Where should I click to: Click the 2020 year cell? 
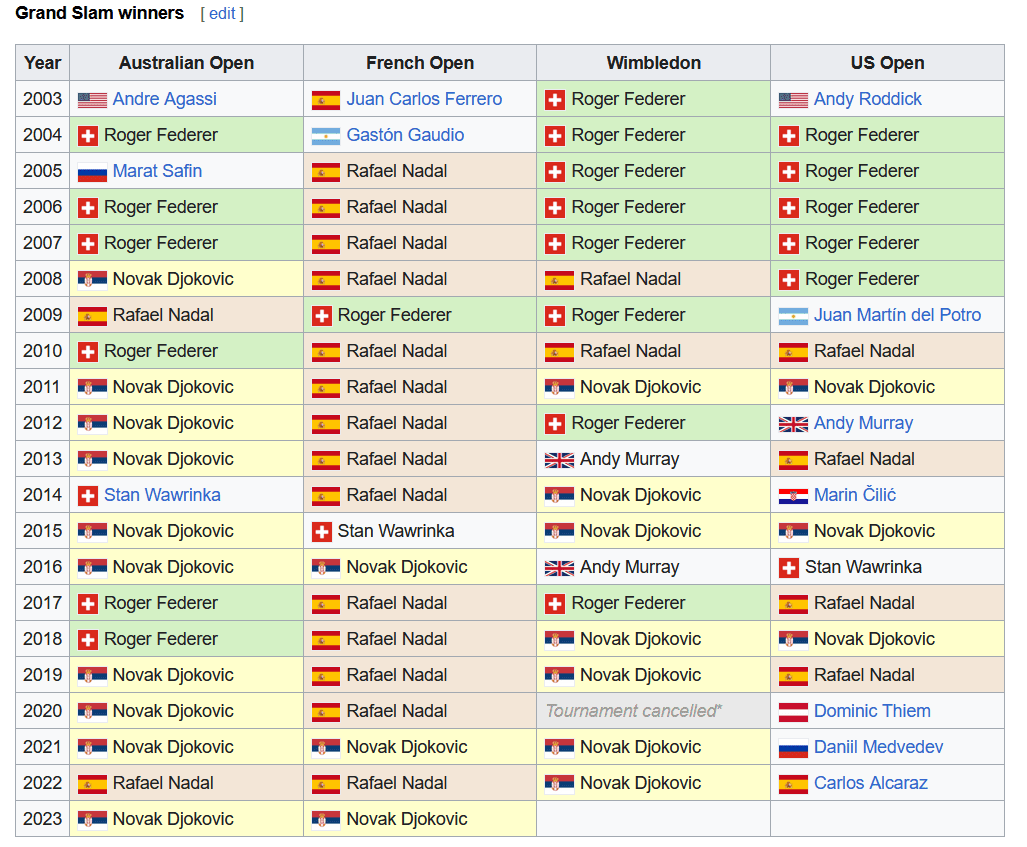43,711
